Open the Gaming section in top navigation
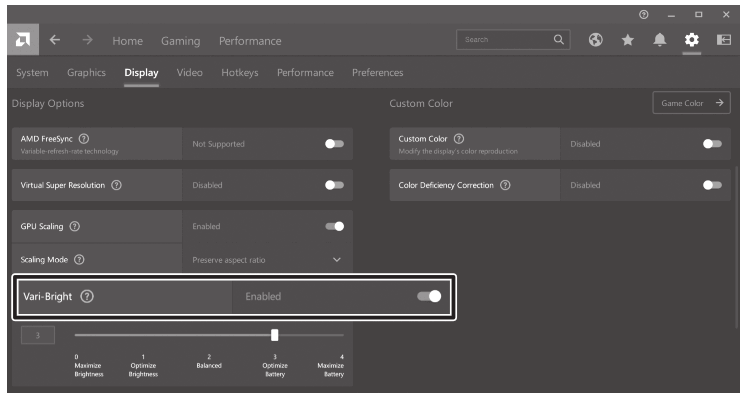751x401 pixels. coord(180,41)
